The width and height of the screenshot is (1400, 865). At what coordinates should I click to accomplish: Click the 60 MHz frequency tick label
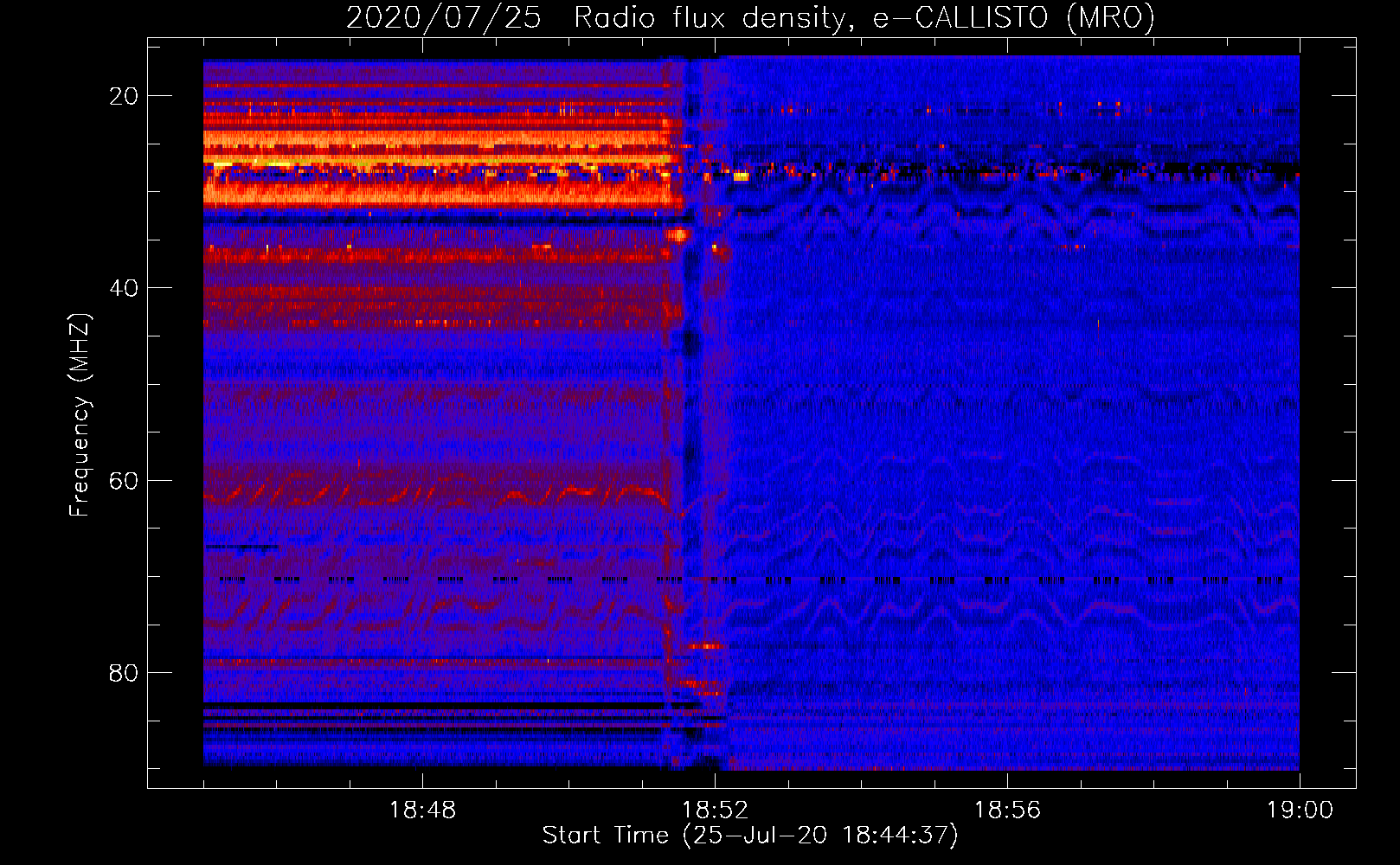[x=124, y=480]
